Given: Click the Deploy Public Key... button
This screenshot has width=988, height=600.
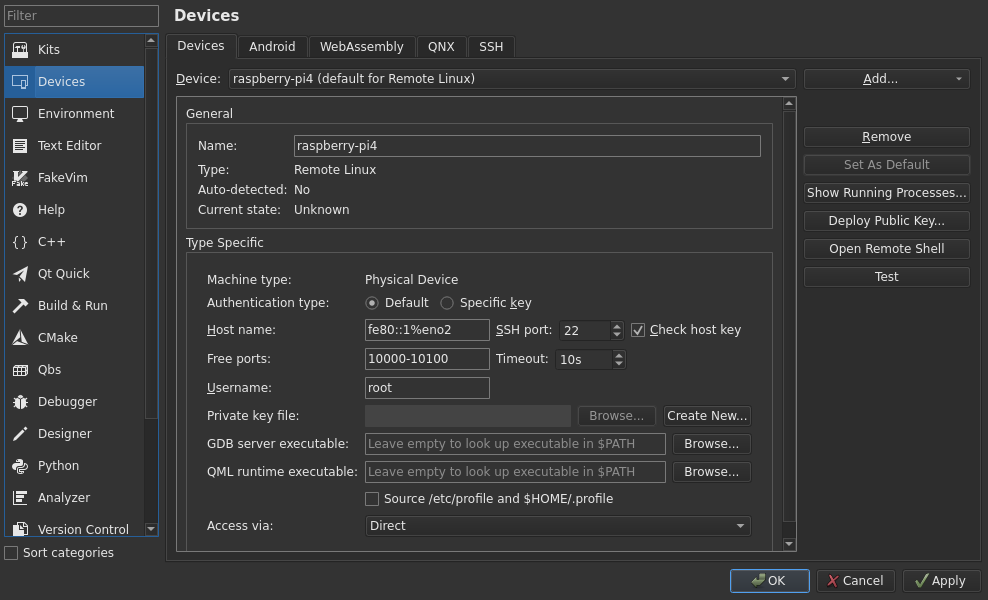Looking at the screenshot, I should coord(886,221).
